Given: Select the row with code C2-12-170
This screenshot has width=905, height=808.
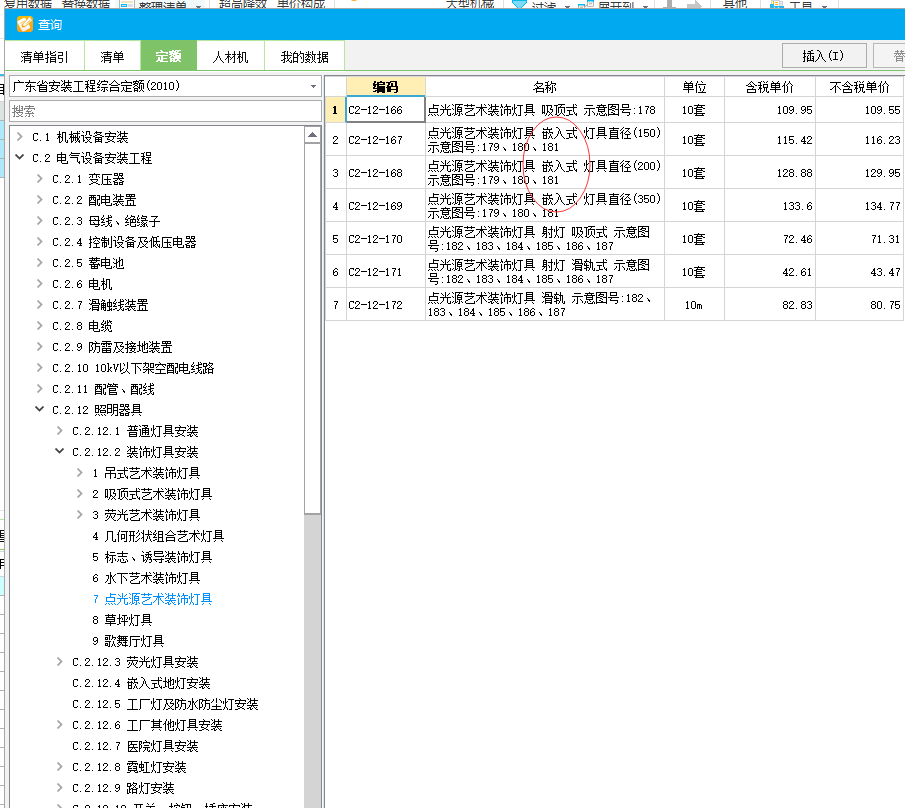Looking at the screenshot, I should coord(614,238).
